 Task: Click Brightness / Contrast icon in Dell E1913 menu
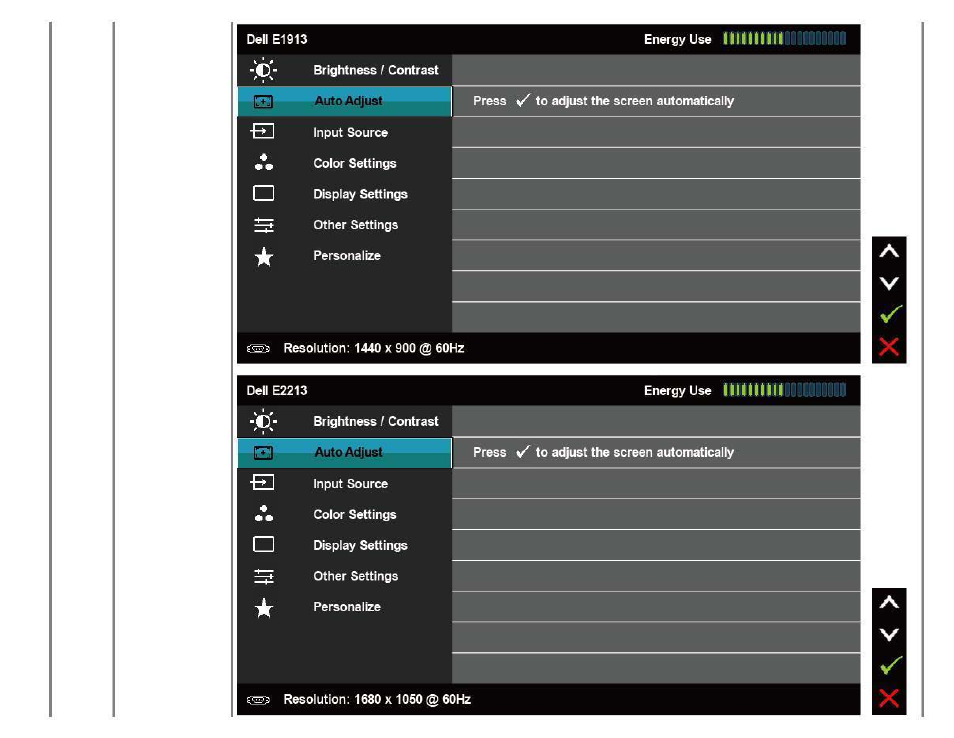(263, 71)
